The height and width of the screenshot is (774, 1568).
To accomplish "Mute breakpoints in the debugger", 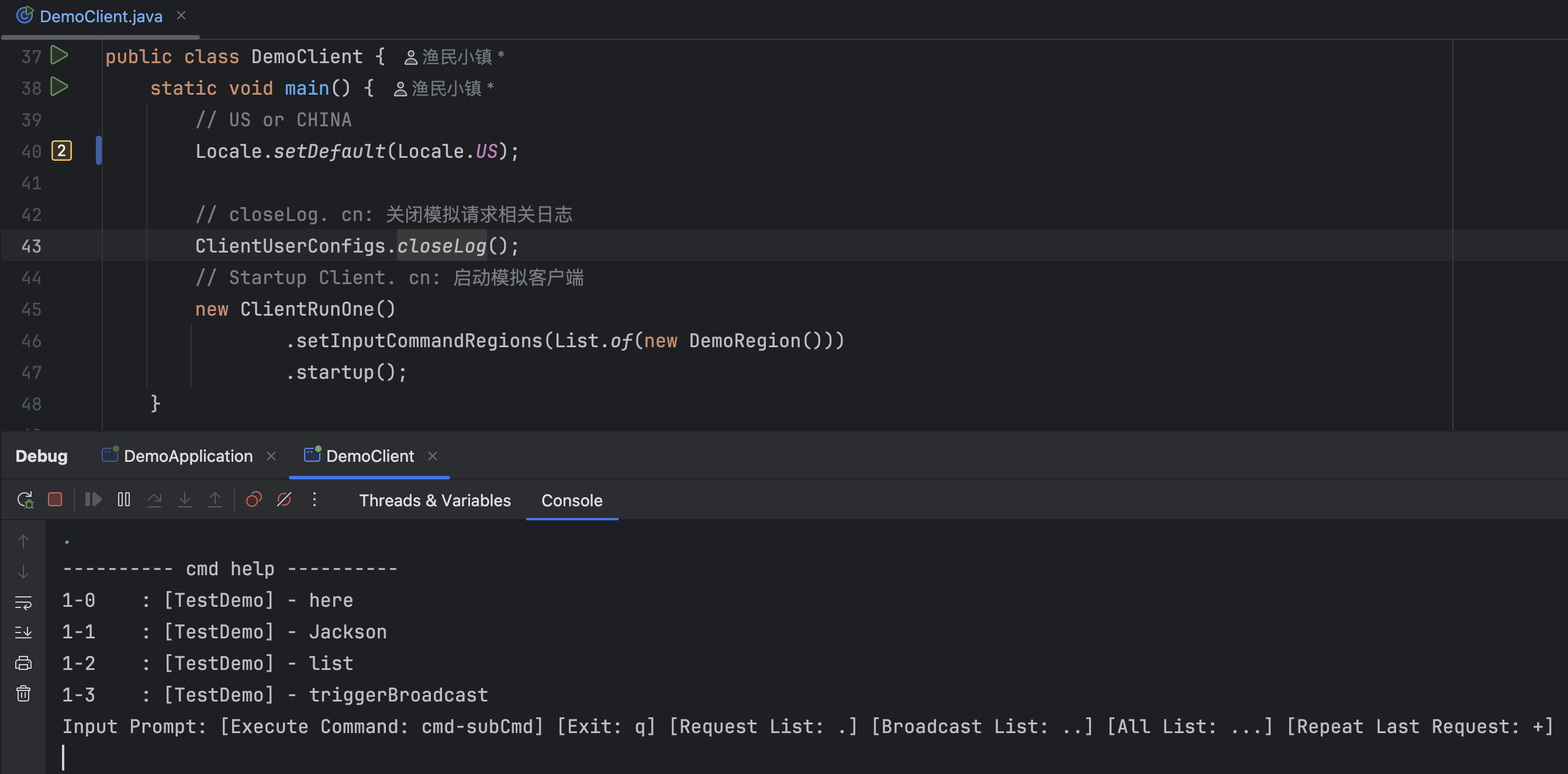I will tap(284, 499).
